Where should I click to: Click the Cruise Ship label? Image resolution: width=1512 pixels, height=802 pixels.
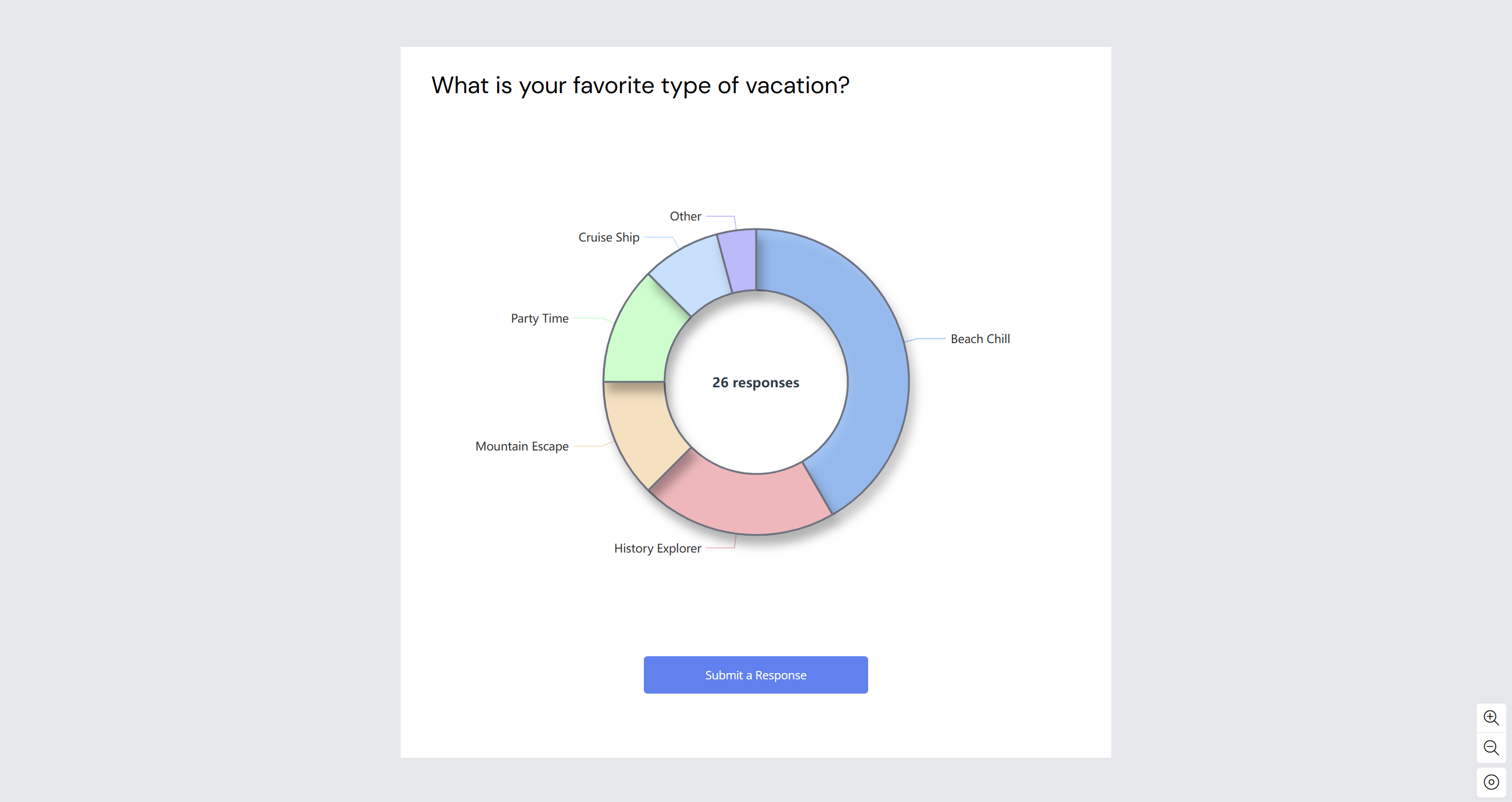[608, 237]
